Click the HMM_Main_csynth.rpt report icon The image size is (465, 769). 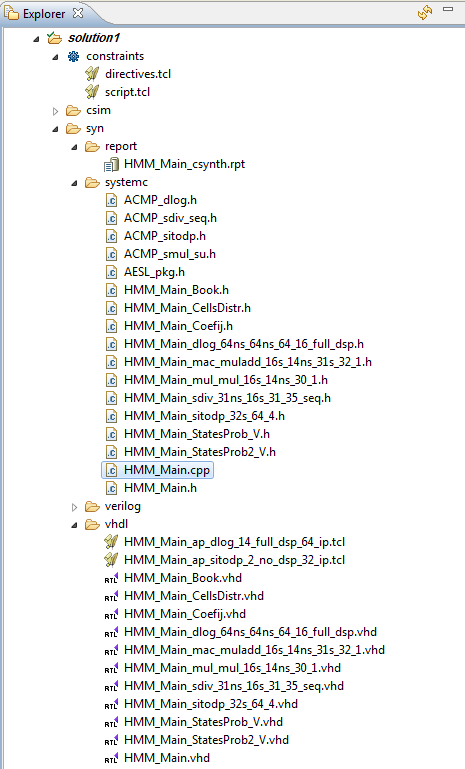112,165
